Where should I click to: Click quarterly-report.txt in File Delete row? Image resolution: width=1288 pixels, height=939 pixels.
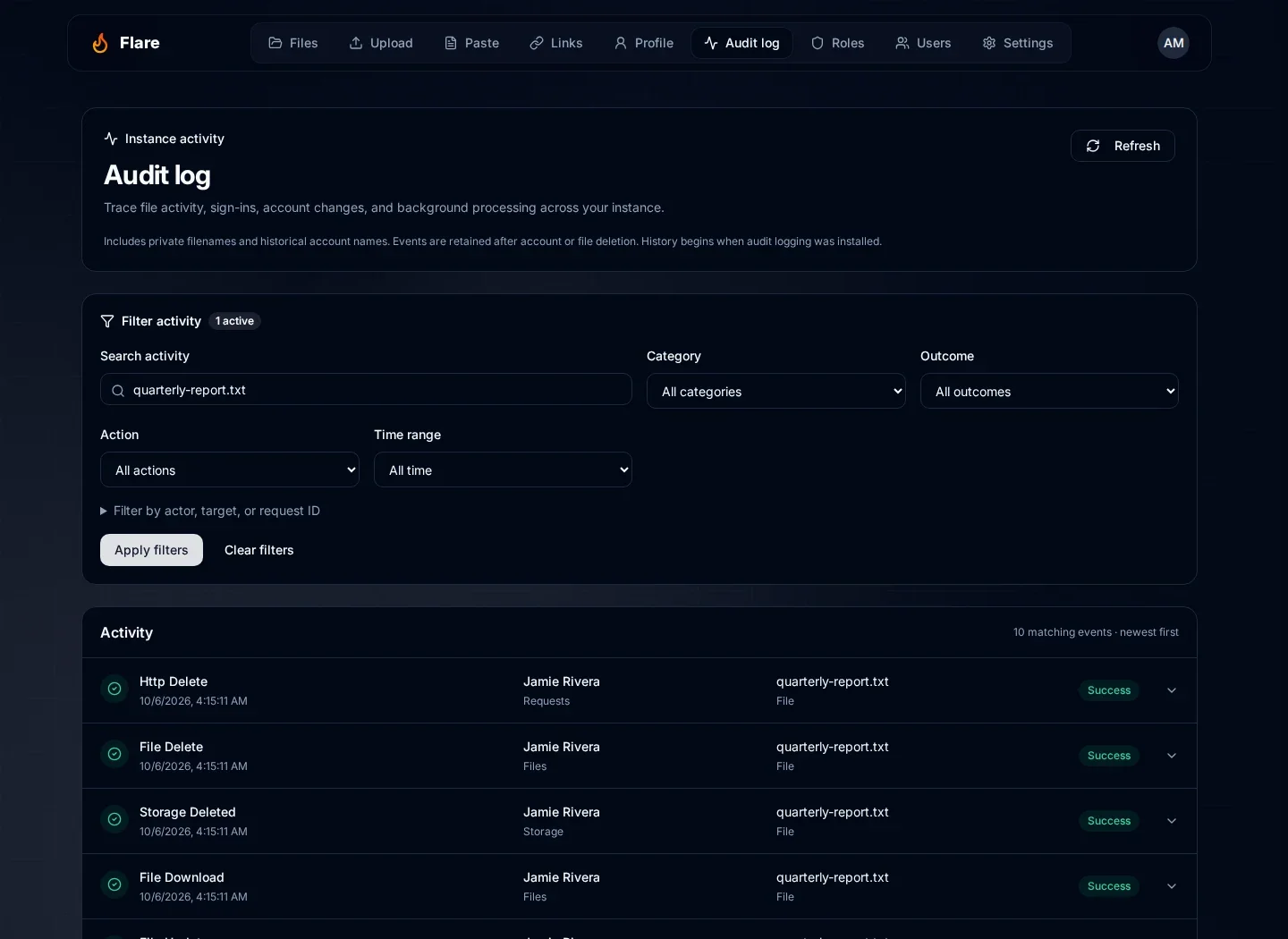[x=833, y=747]
